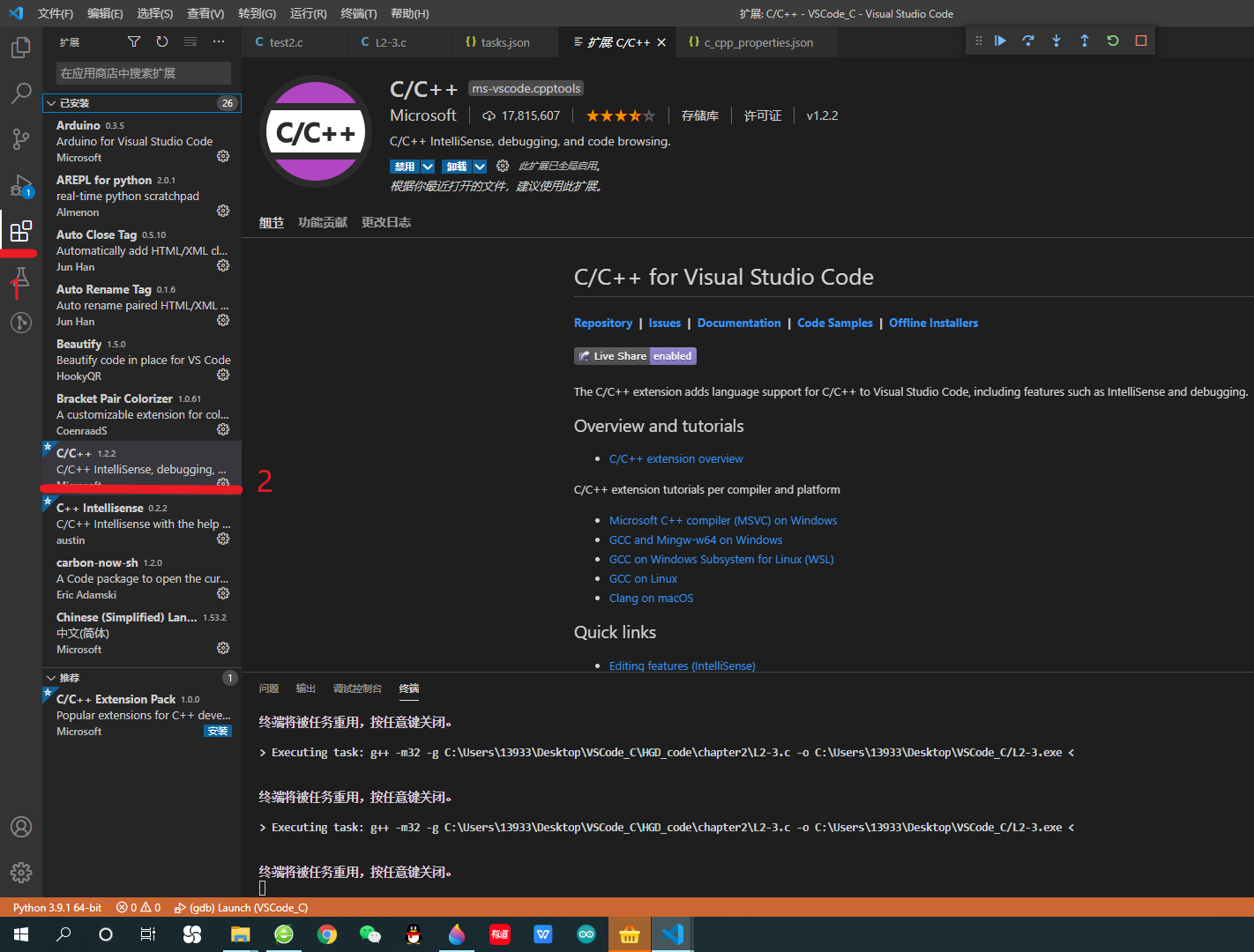Open GCC on Linux tutorial link
Image resolution: width=1254 pixels, height=952 pixels.
click(643, 578)
